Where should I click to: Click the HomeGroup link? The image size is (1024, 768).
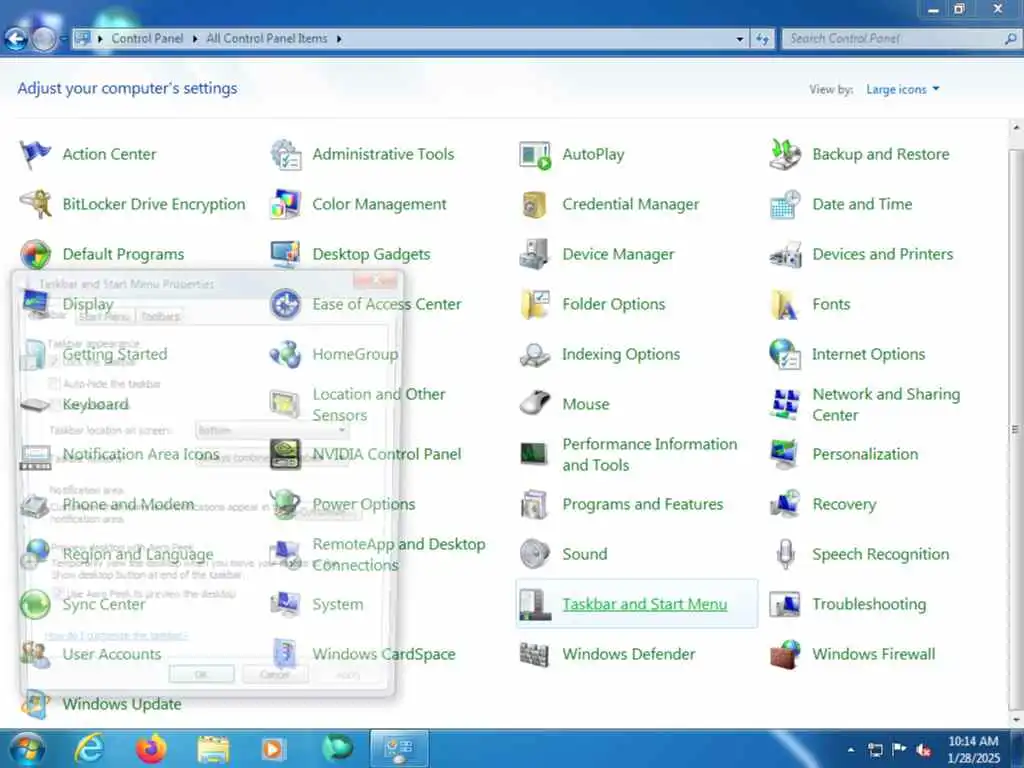[355, 354]
